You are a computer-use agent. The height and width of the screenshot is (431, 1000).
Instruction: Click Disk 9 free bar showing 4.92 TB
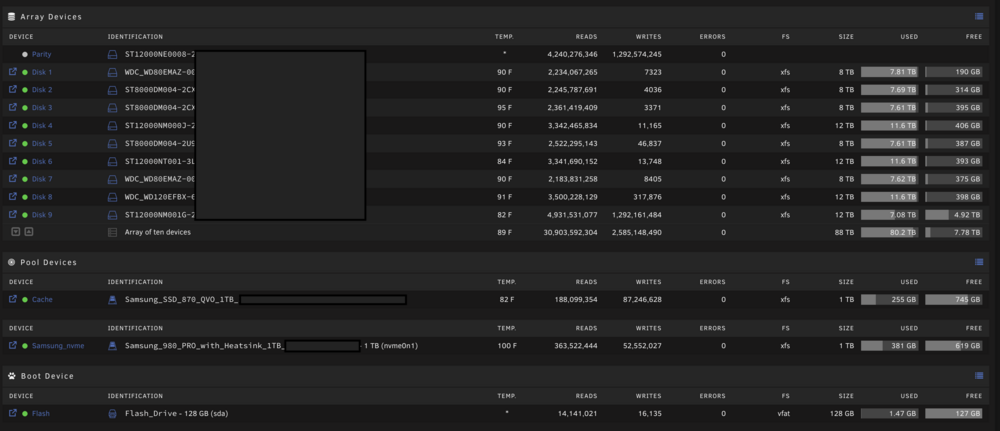[x=954, y=215]
